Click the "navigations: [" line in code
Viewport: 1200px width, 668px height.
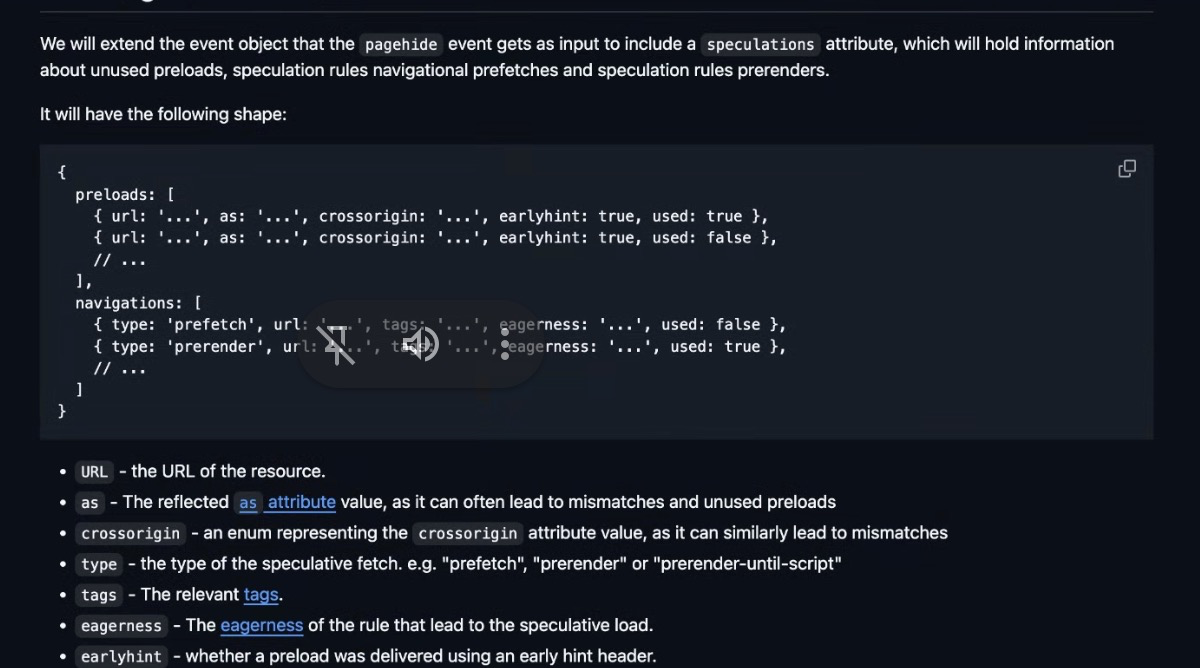(138, 303)
